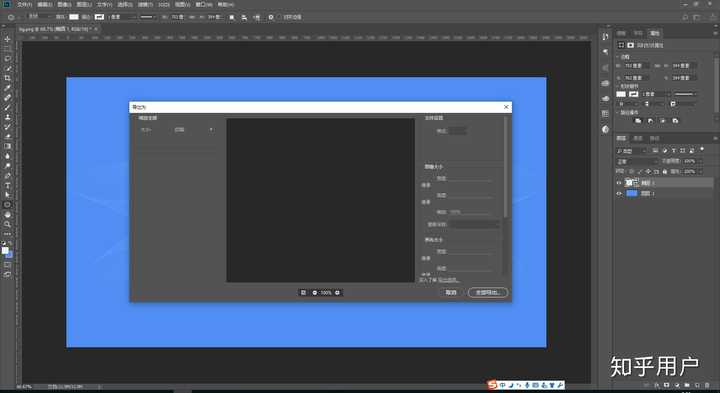
Task: Expand the layer kind filter dropdown
Action: (x=631, y=151)
